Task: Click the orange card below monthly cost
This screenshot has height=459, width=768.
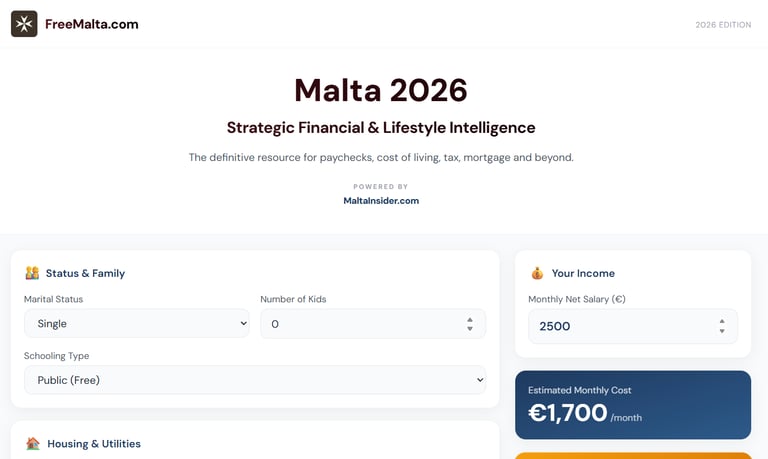Action: coord(632,455)
